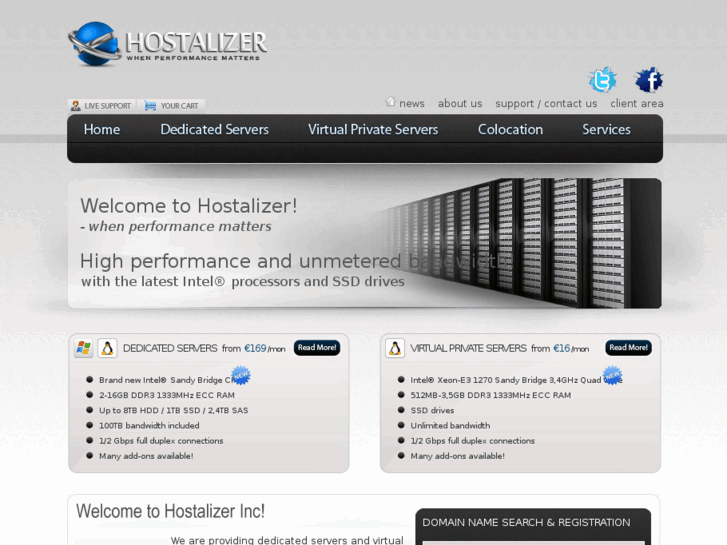
Task: Click the €16 /mon price
Action: pyautogui.click(x=571, y=348)
